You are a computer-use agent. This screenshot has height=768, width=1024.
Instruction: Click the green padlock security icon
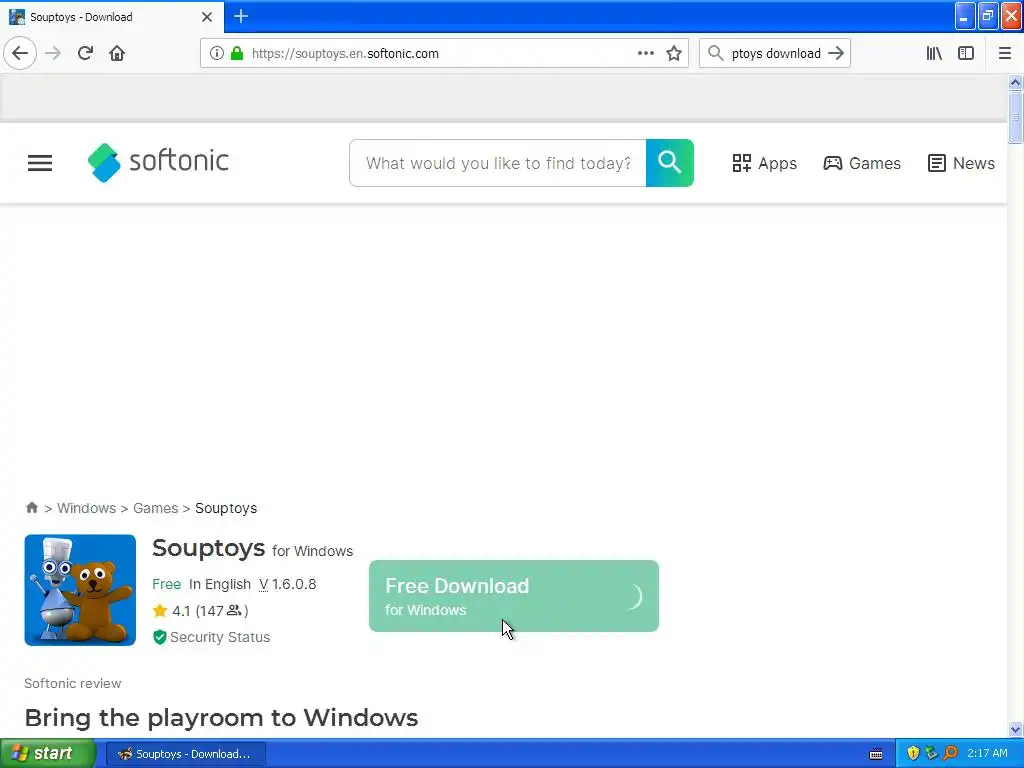tap(237, 53)
